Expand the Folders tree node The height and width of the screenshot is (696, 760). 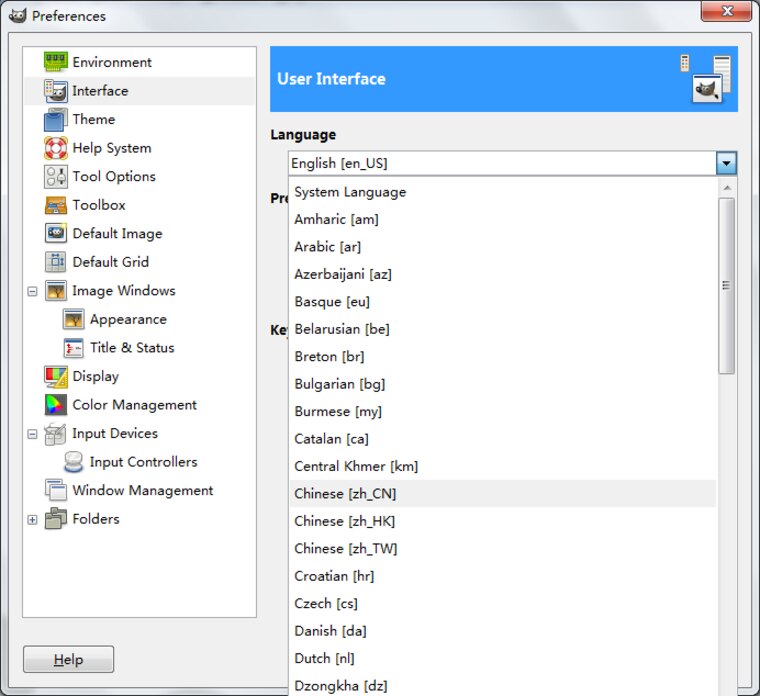[x=32, y=520]
